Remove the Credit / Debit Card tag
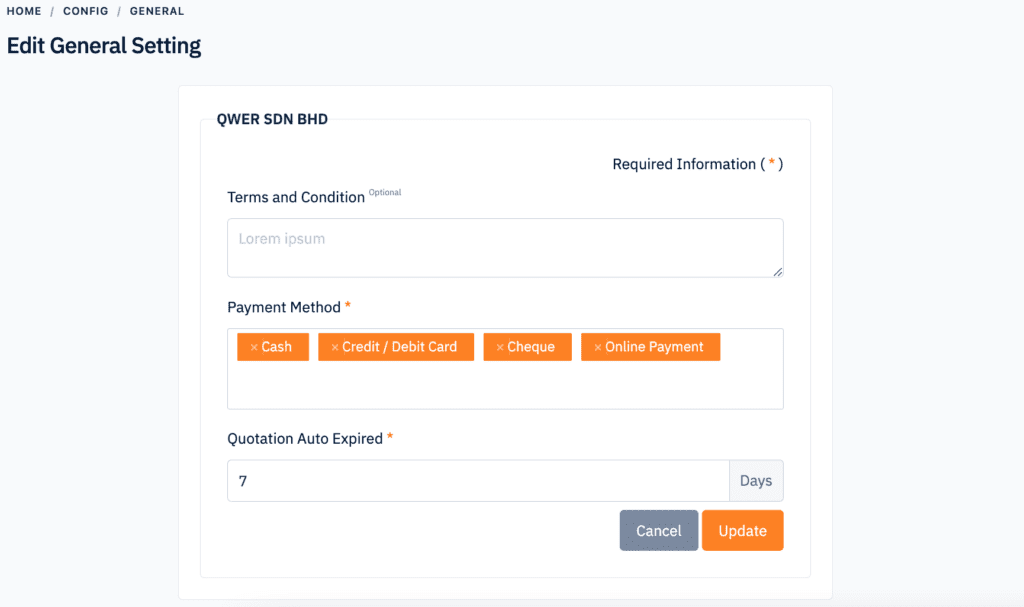Image resolution: width=1024 pixels, height=607 pixels. coord(334,348)
